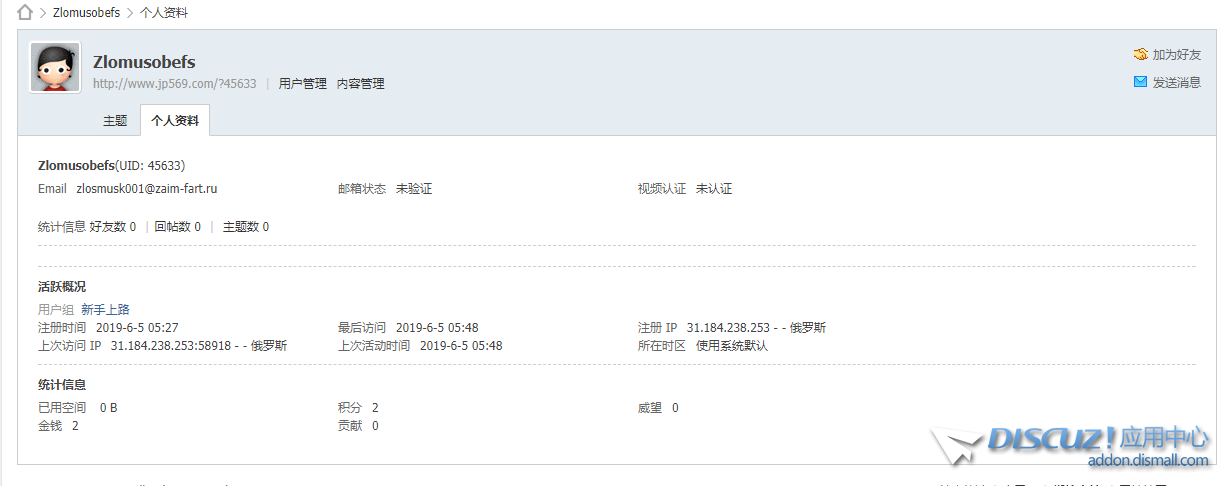The height and width of the screenshot is (486, 1227).
Task: Click the 发送消息 text link
Action: 1177,83
